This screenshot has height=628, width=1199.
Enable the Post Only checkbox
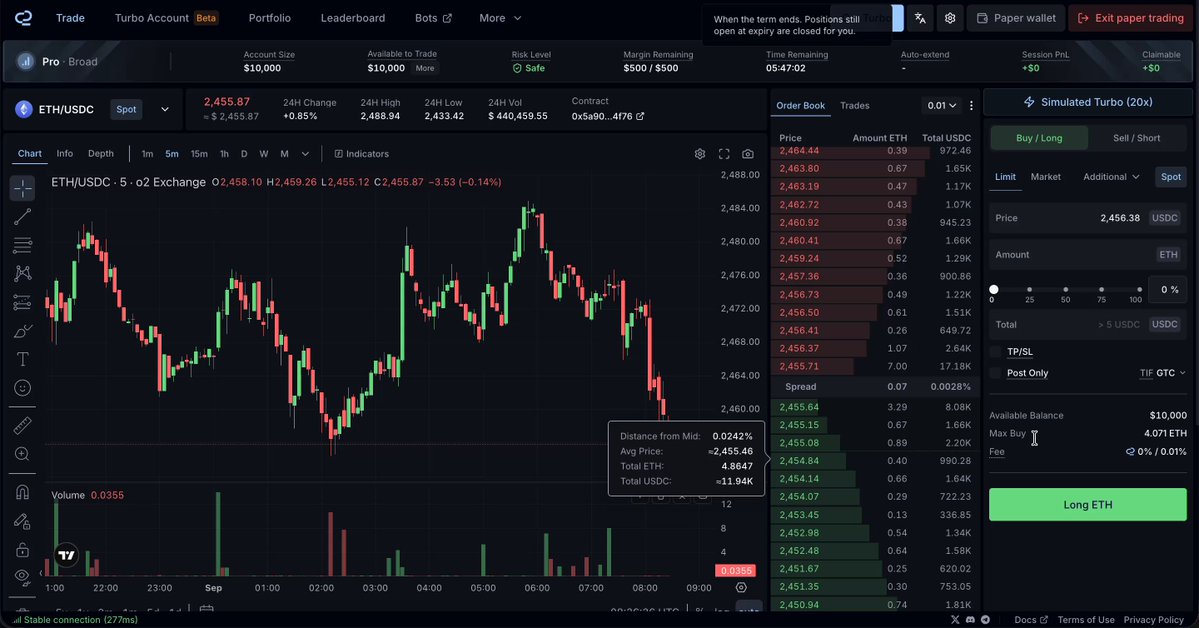[x=995, y=373]
